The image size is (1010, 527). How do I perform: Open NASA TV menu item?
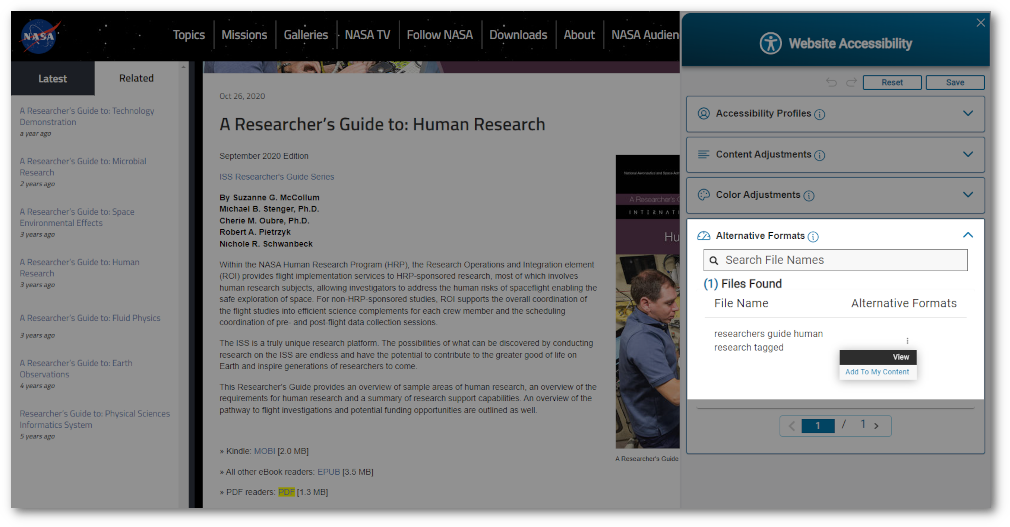pyautogui.click(x=367, y=35)
